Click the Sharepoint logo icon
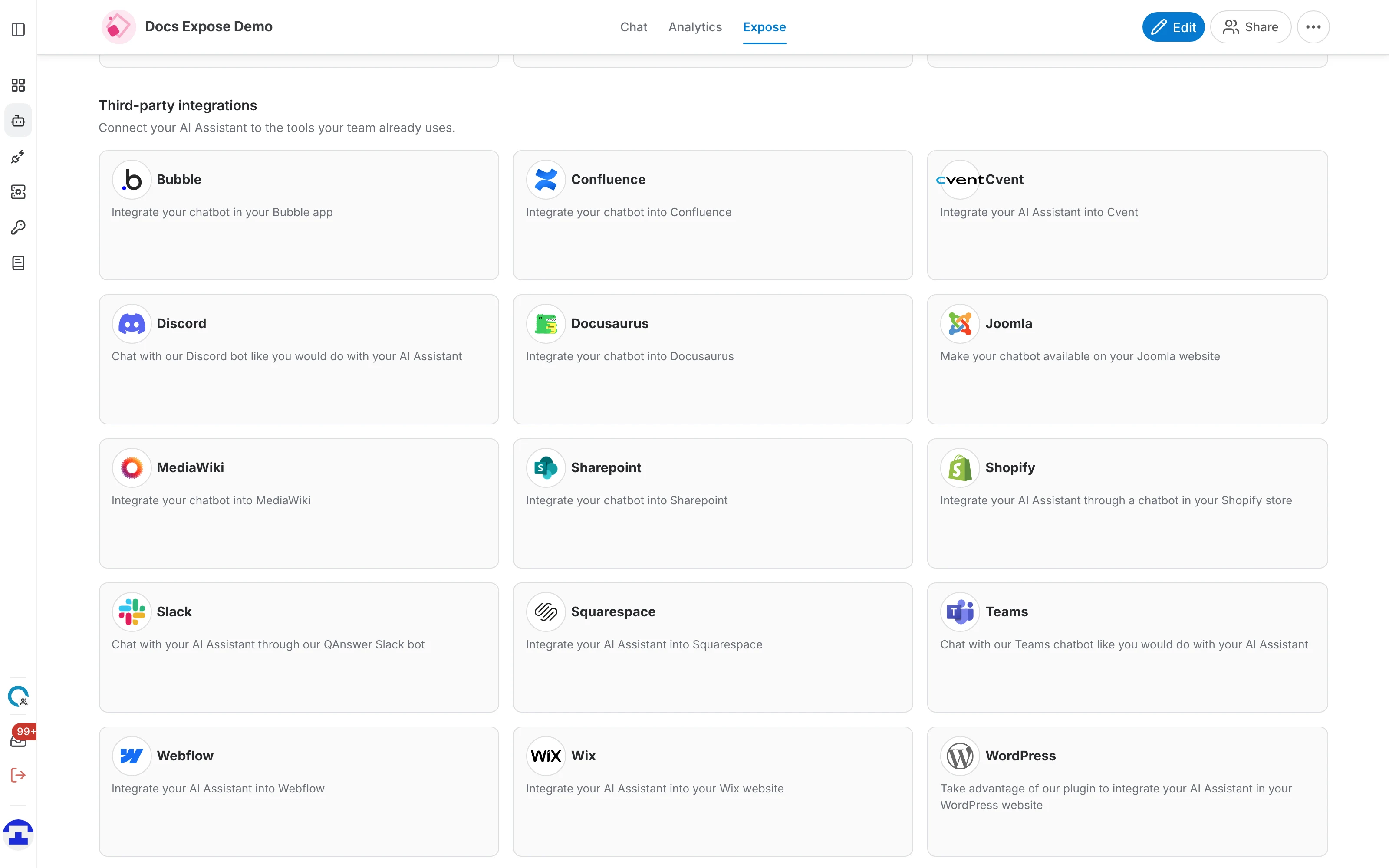Screen dimensions: 1389x868 click(x=546, y=468)
